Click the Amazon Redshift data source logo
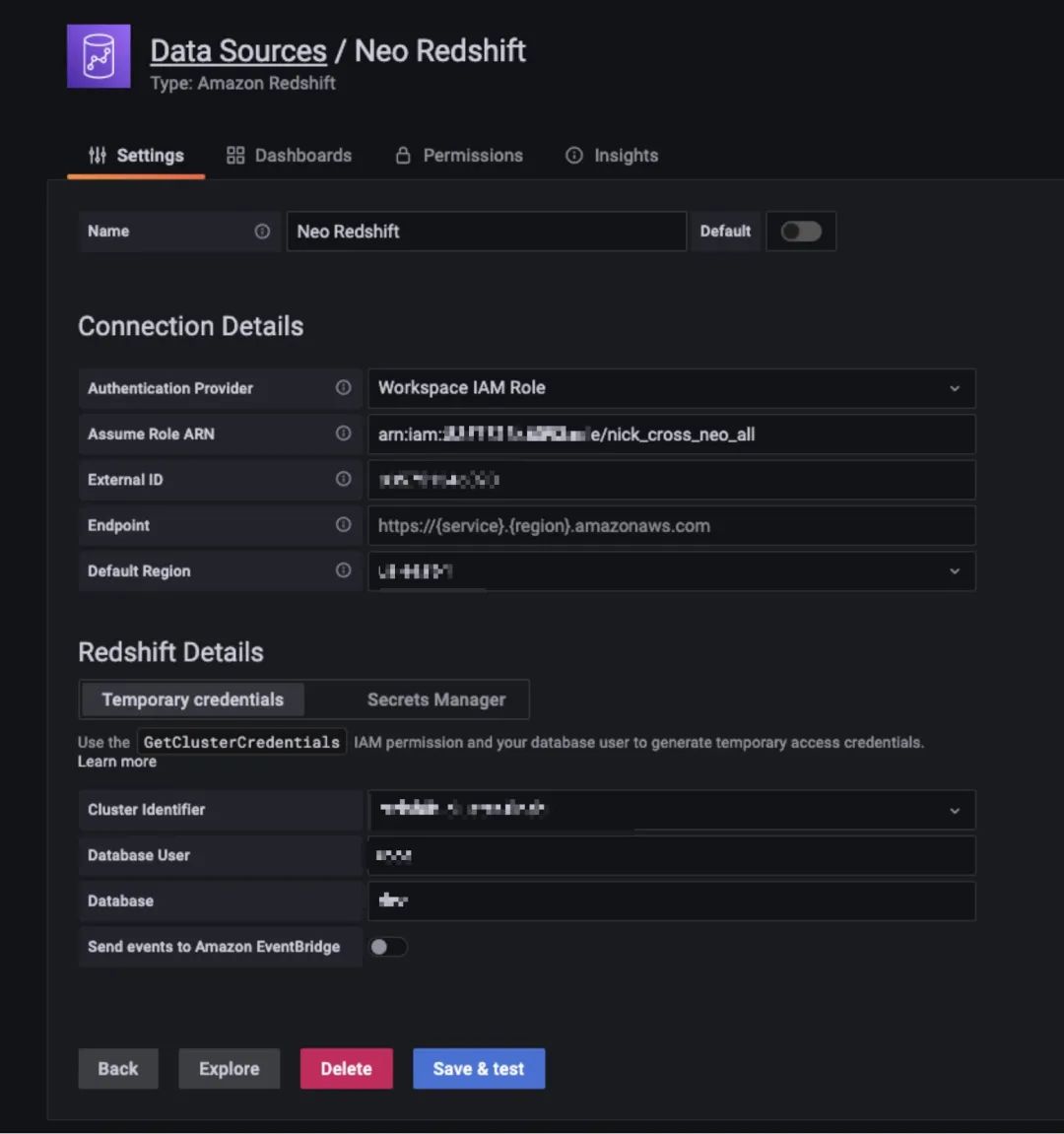Screen dimensions: 1064x1134 click(99, 56)
